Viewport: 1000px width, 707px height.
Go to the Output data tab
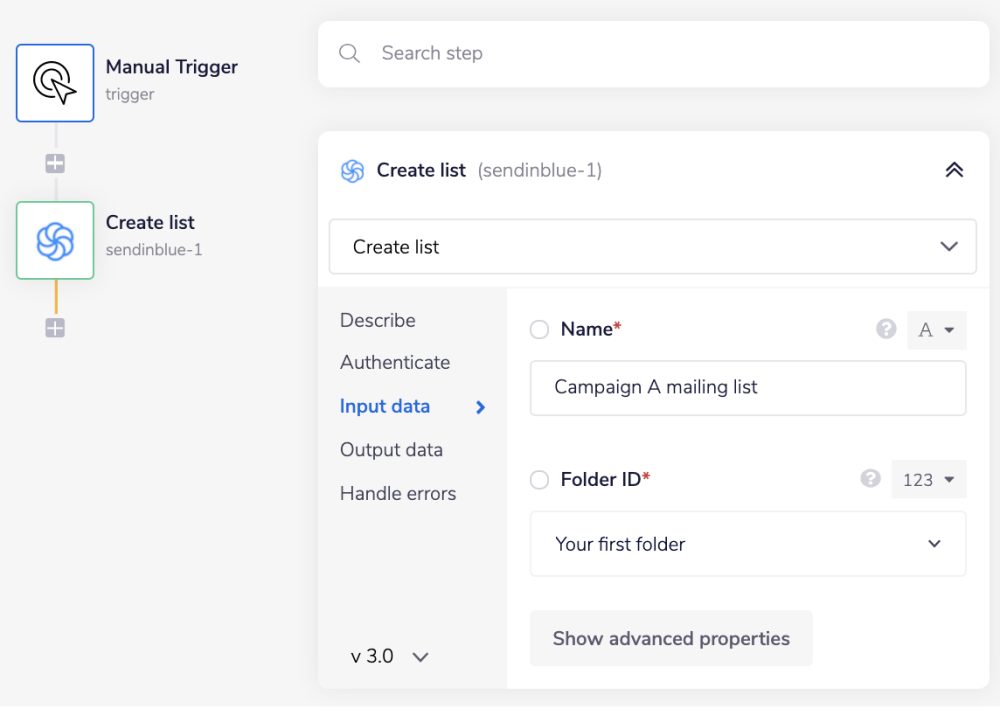(391, 450)
